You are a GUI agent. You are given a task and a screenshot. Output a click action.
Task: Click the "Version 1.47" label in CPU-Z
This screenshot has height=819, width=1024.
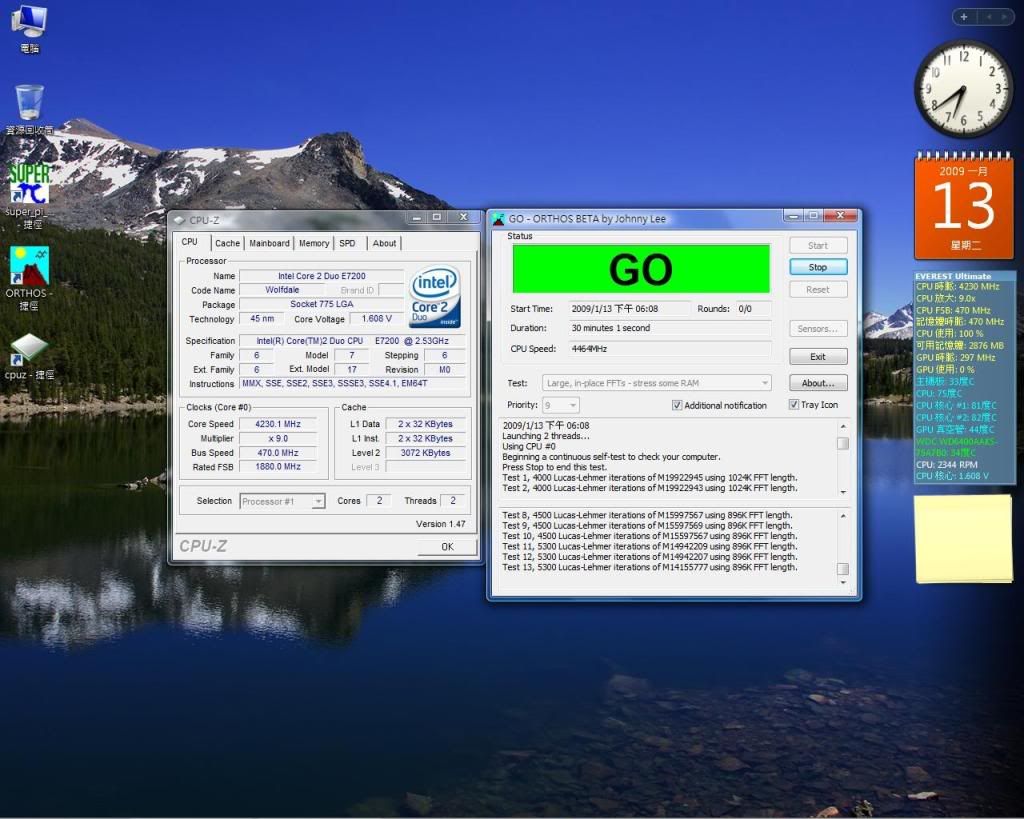pos(441,524)
